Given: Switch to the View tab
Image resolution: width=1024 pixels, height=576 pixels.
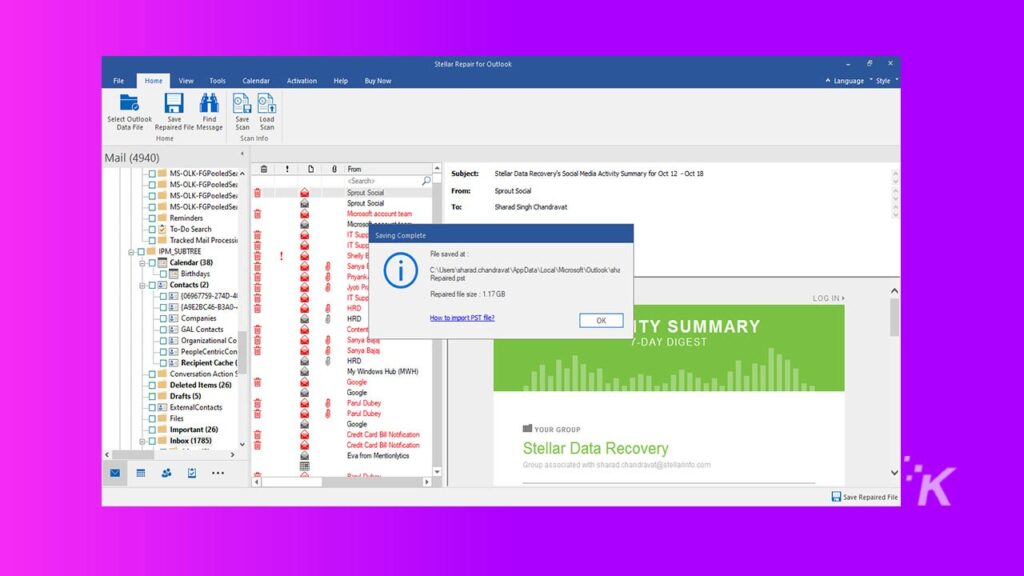Looking at the screenshot, I should pos(185,81).
